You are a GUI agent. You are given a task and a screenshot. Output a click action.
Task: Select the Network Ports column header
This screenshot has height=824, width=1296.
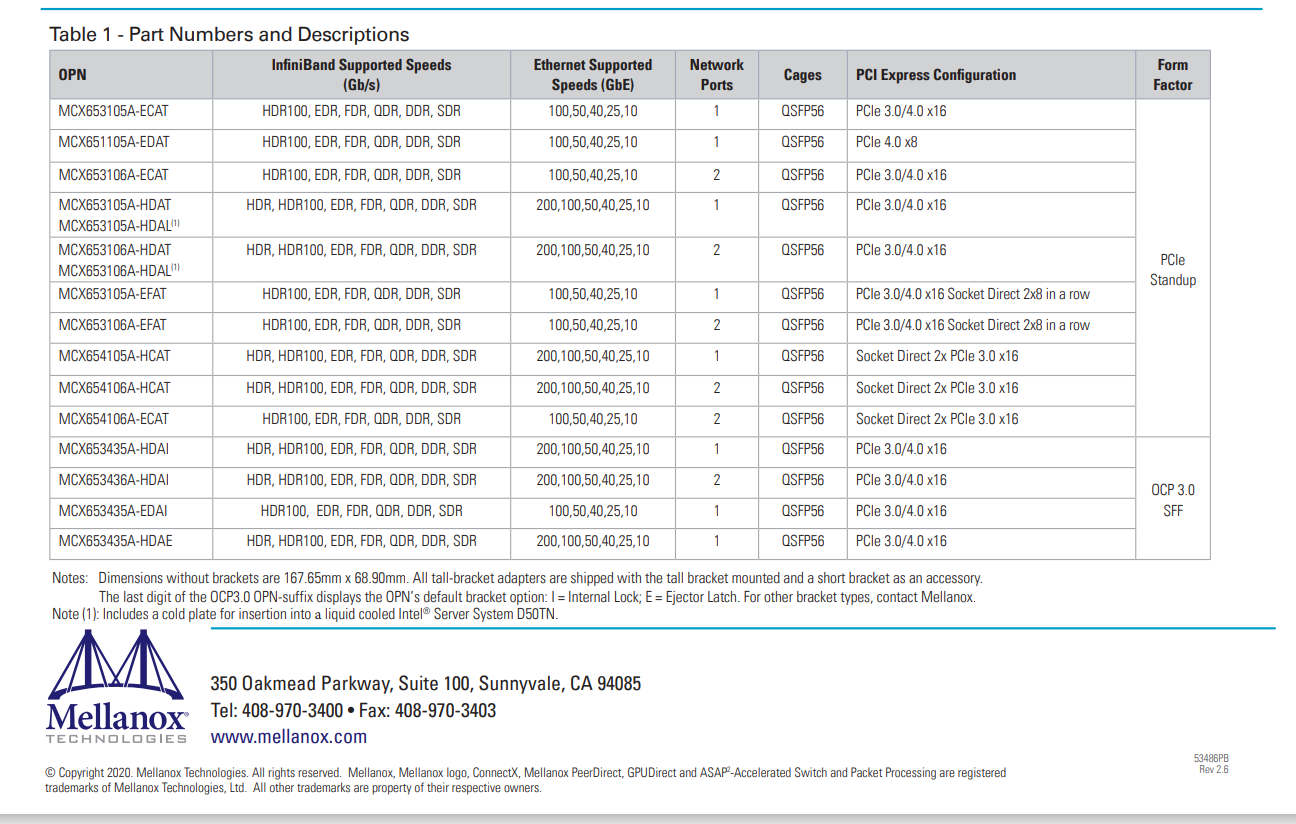tap(716, 75)
